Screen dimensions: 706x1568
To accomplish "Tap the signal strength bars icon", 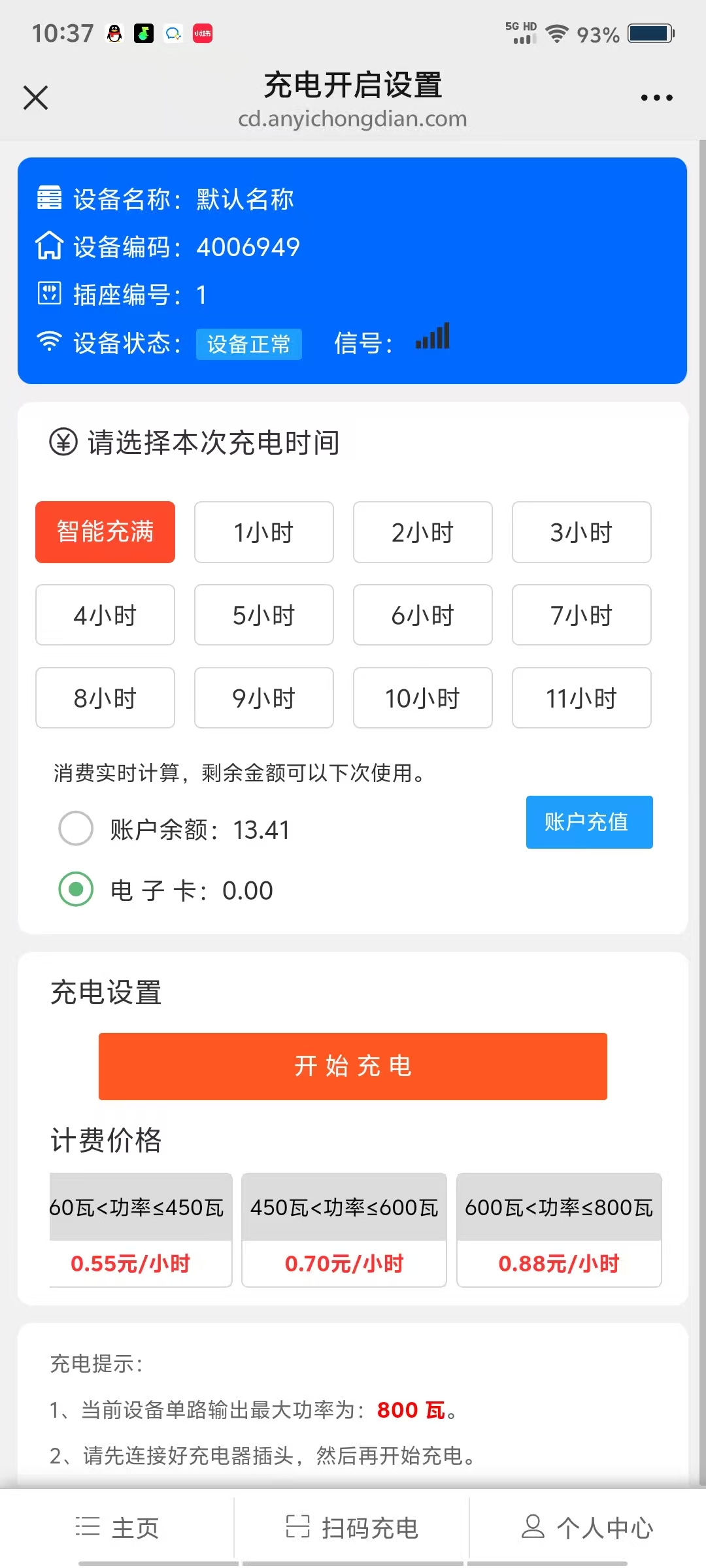I will (x=433, y=336).
